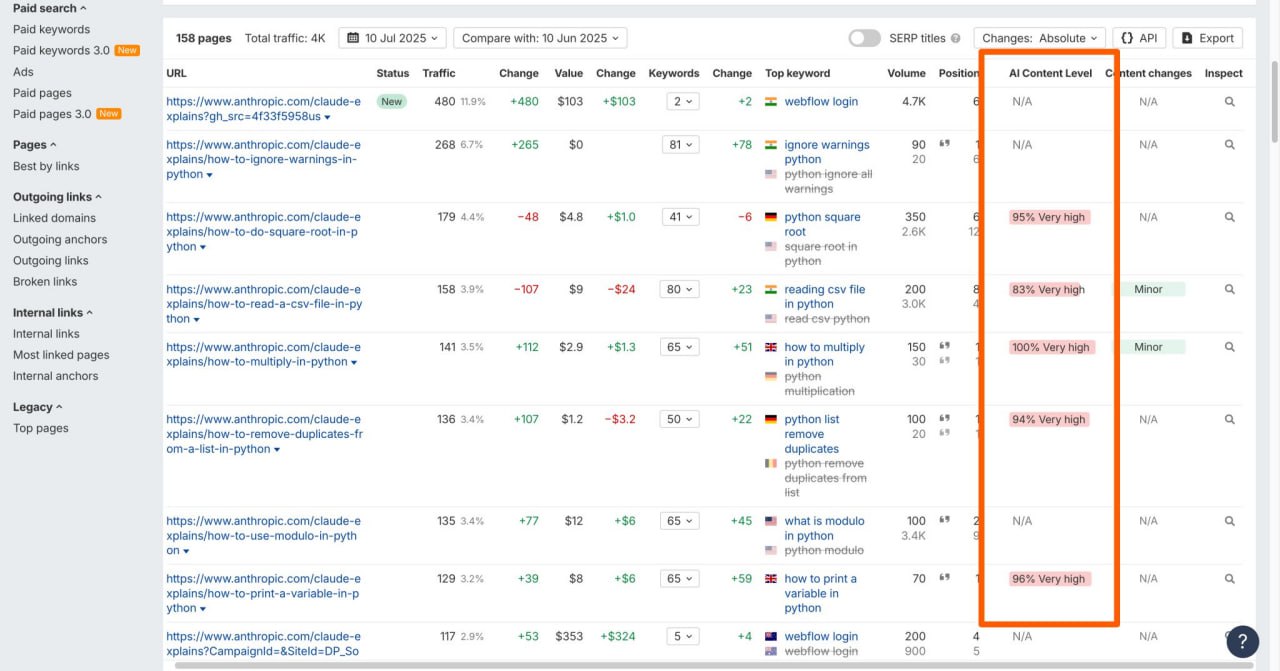This screenshot has height=671, width=1280.
Task: Open the help question mark button
Action: (1242, 641)
